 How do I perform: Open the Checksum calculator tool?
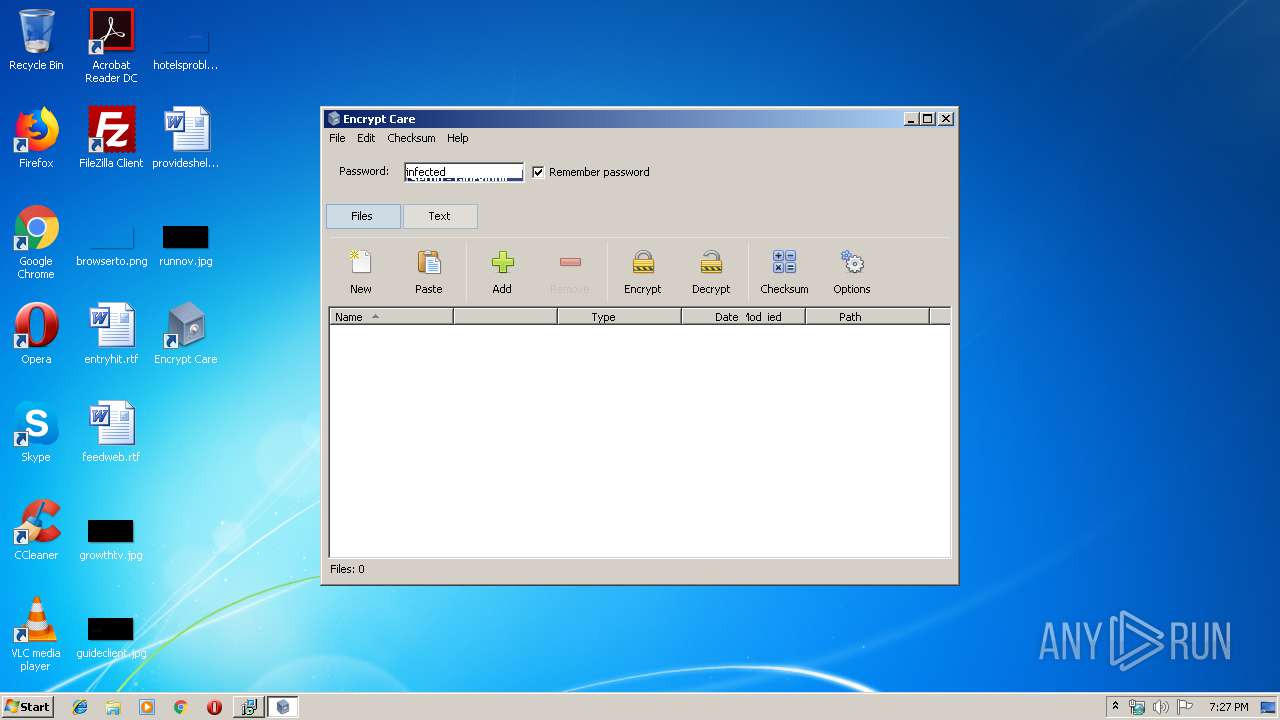coord(784,272)
